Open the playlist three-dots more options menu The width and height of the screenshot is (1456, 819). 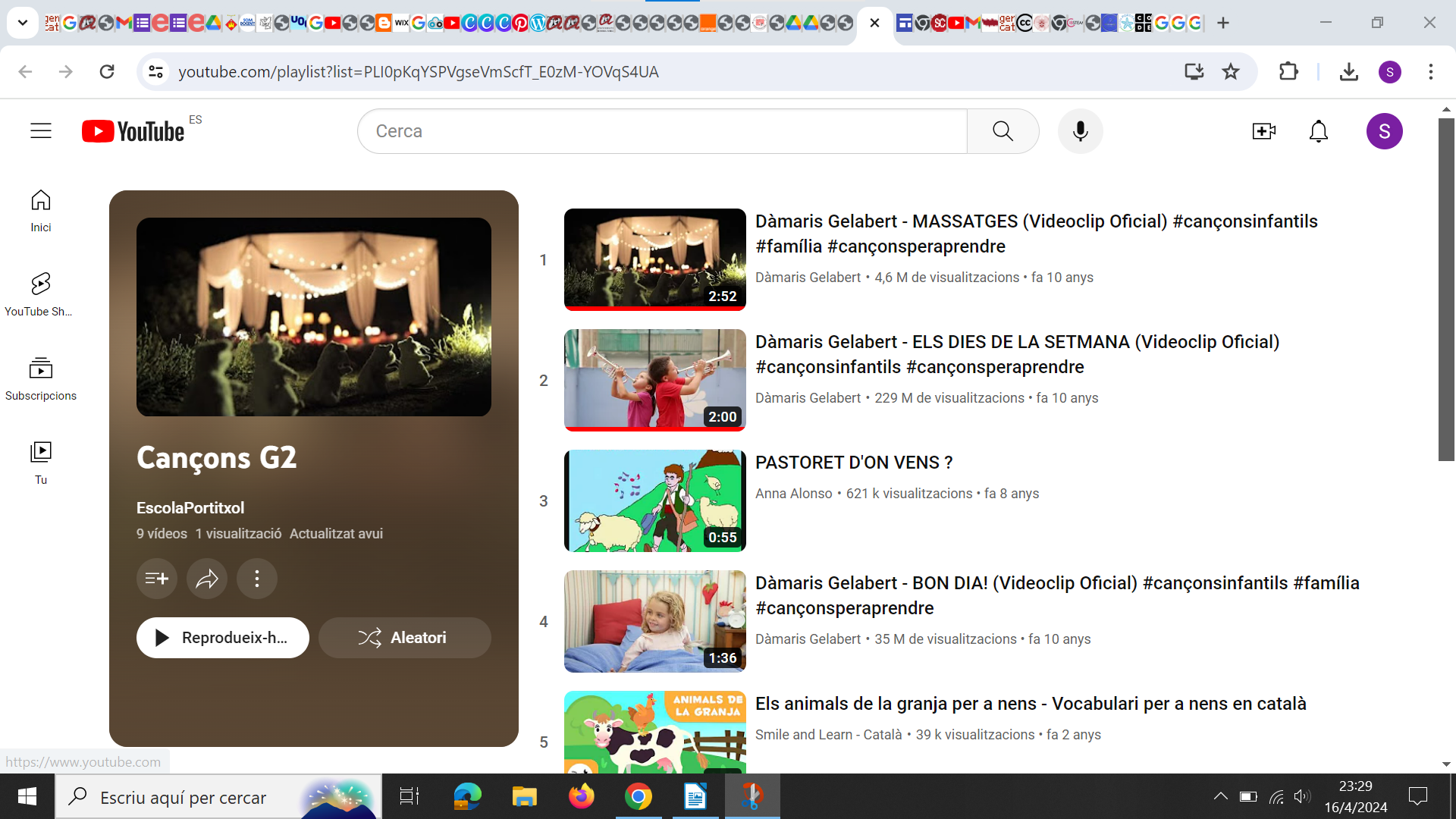[256, 579]
